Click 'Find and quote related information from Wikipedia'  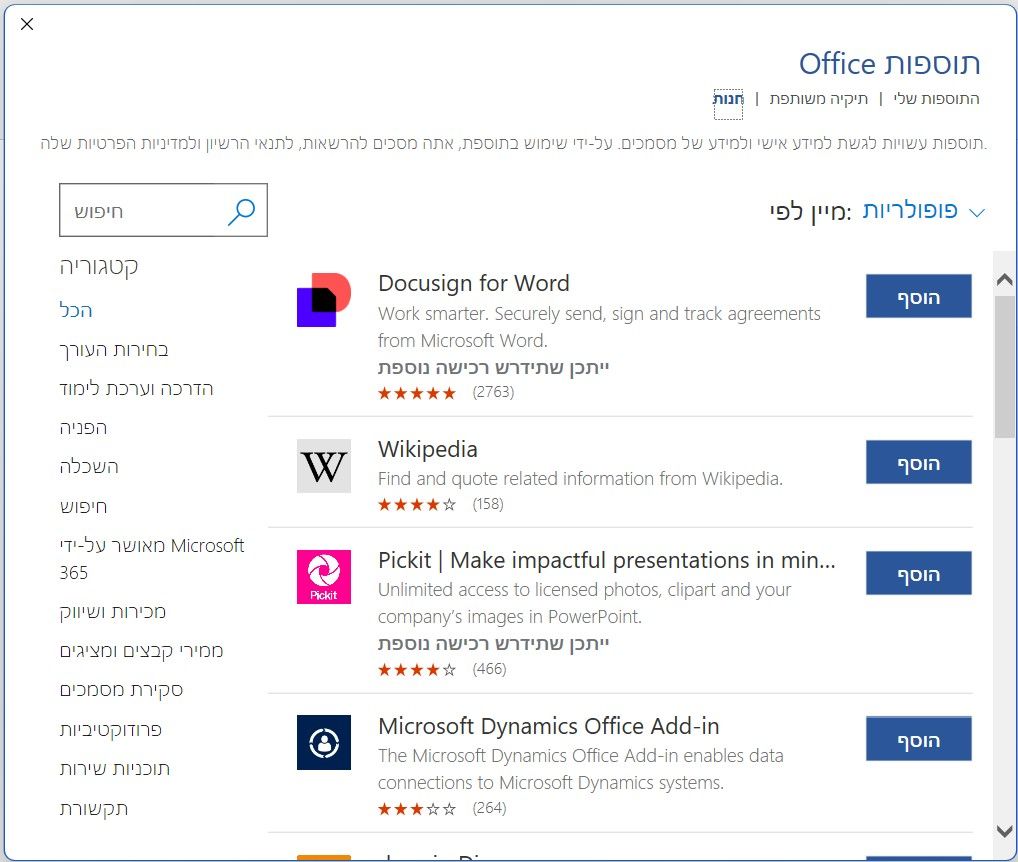coord(580,479)
